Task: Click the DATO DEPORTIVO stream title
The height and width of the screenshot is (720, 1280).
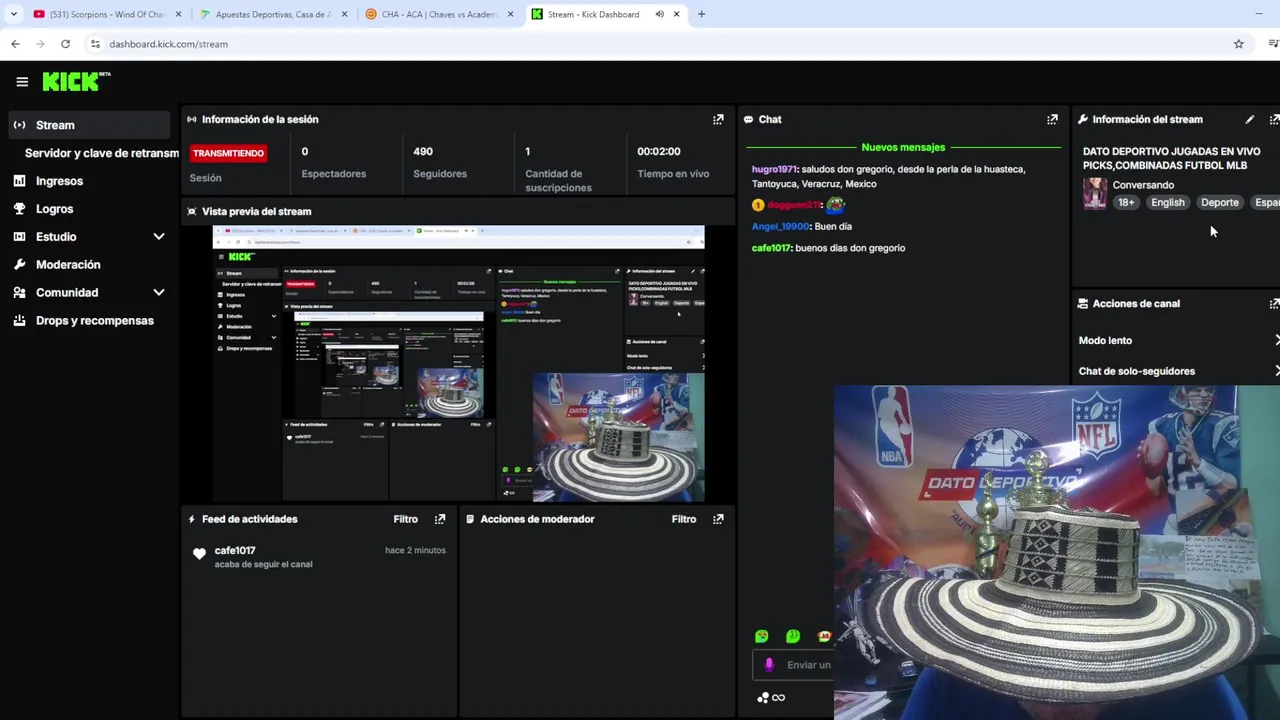Action: 1171,158
